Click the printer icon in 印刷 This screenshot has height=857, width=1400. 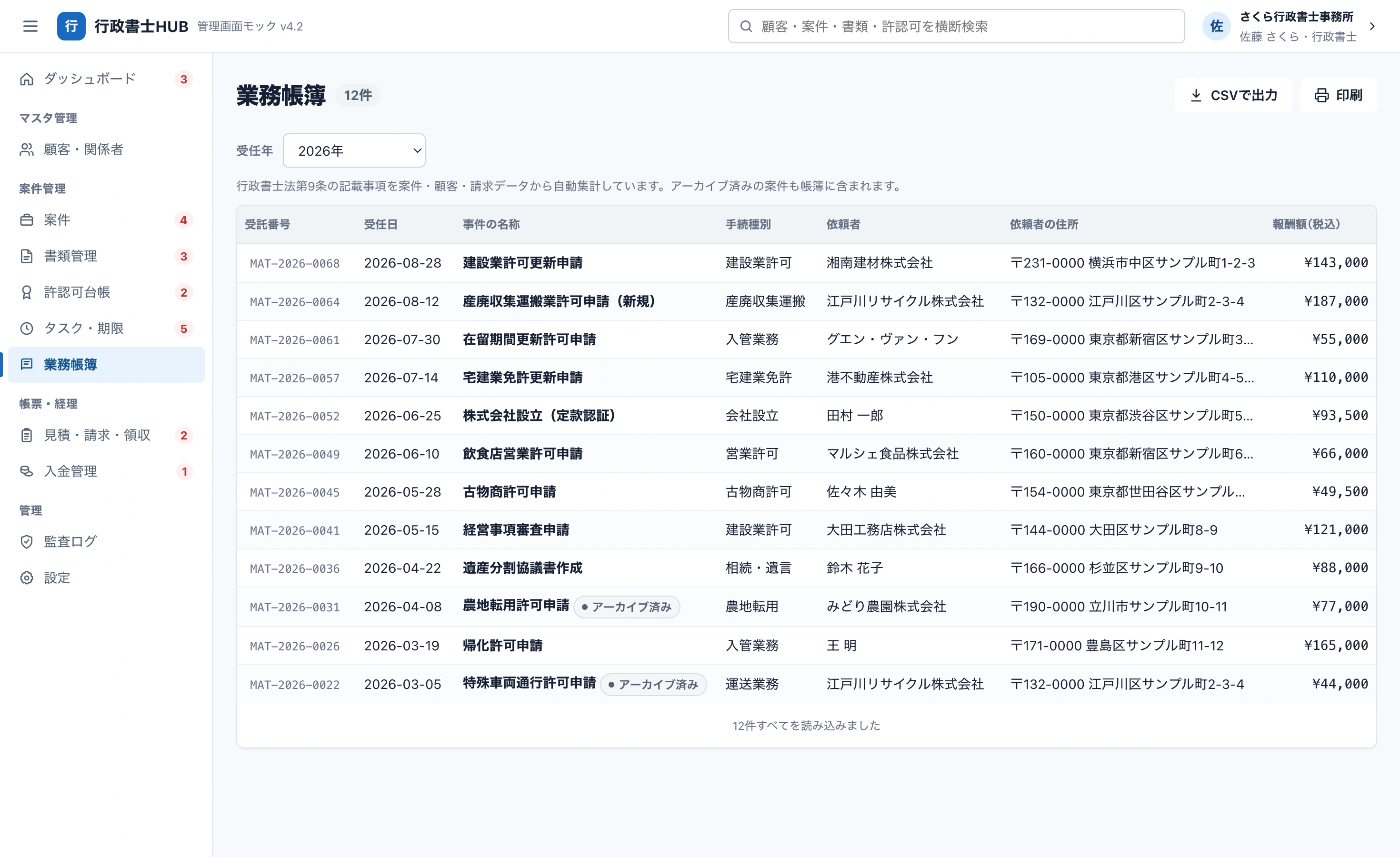pos(1321,95)
